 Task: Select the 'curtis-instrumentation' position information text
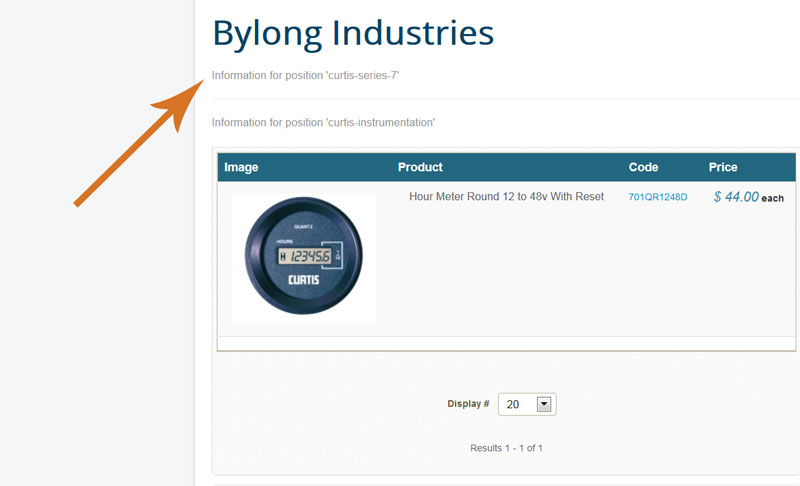(x=323, y=122)
